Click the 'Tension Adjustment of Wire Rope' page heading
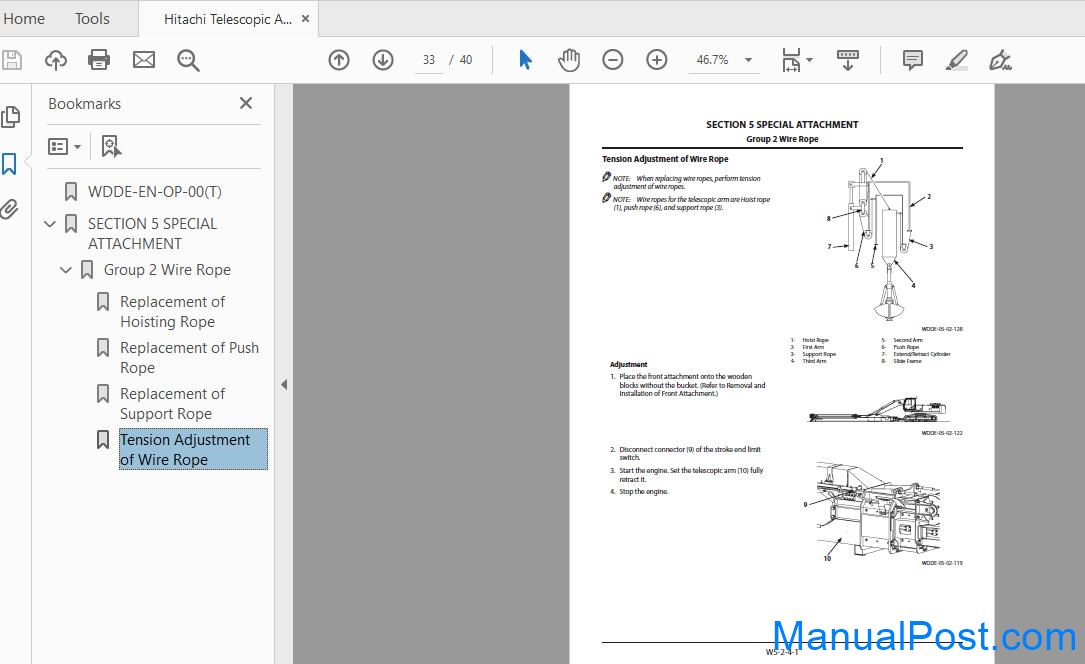Screen dimensions: 1085x664 (x=665, y=159)
